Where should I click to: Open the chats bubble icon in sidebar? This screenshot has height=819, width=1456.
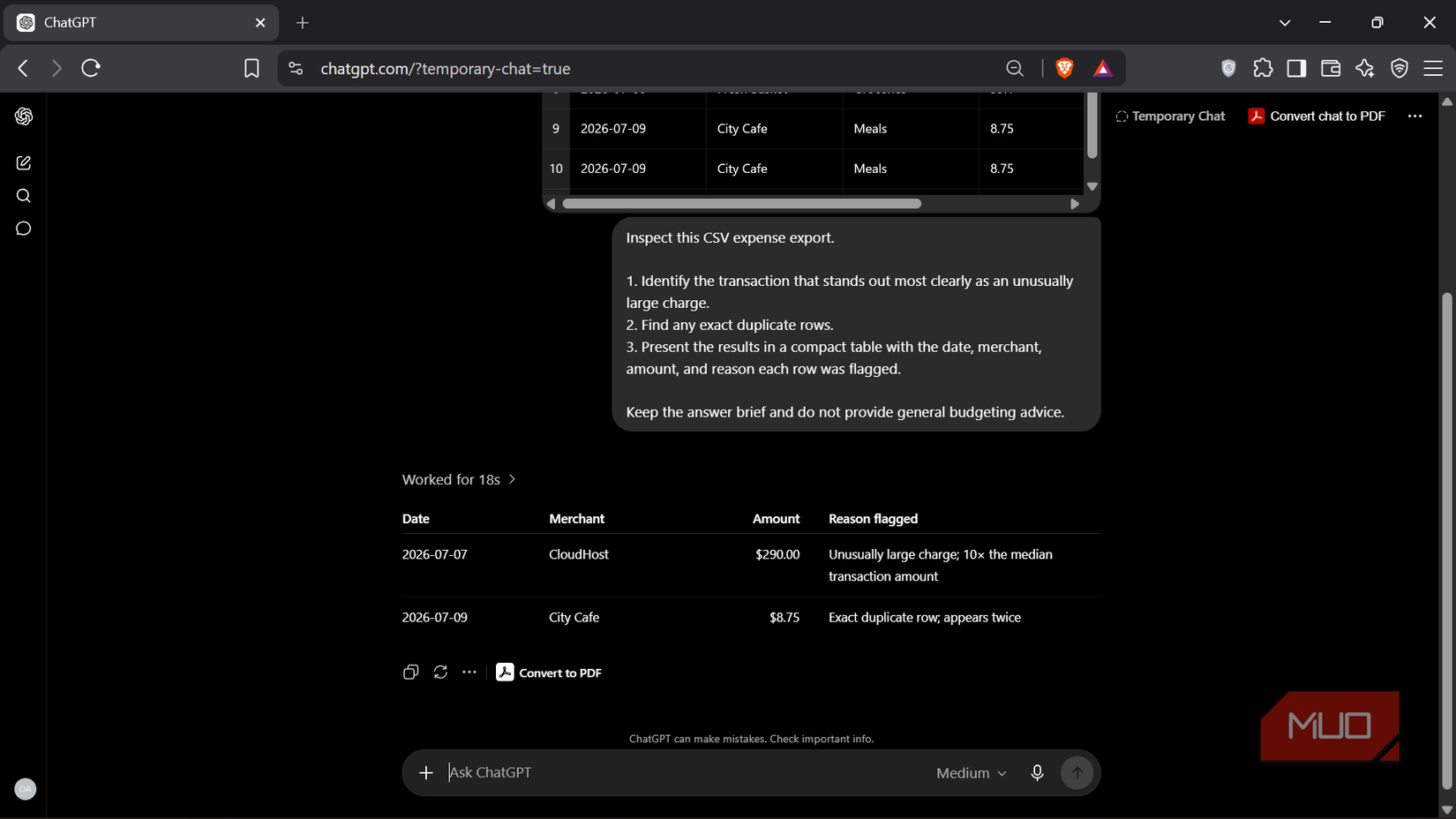coord(24,229)
